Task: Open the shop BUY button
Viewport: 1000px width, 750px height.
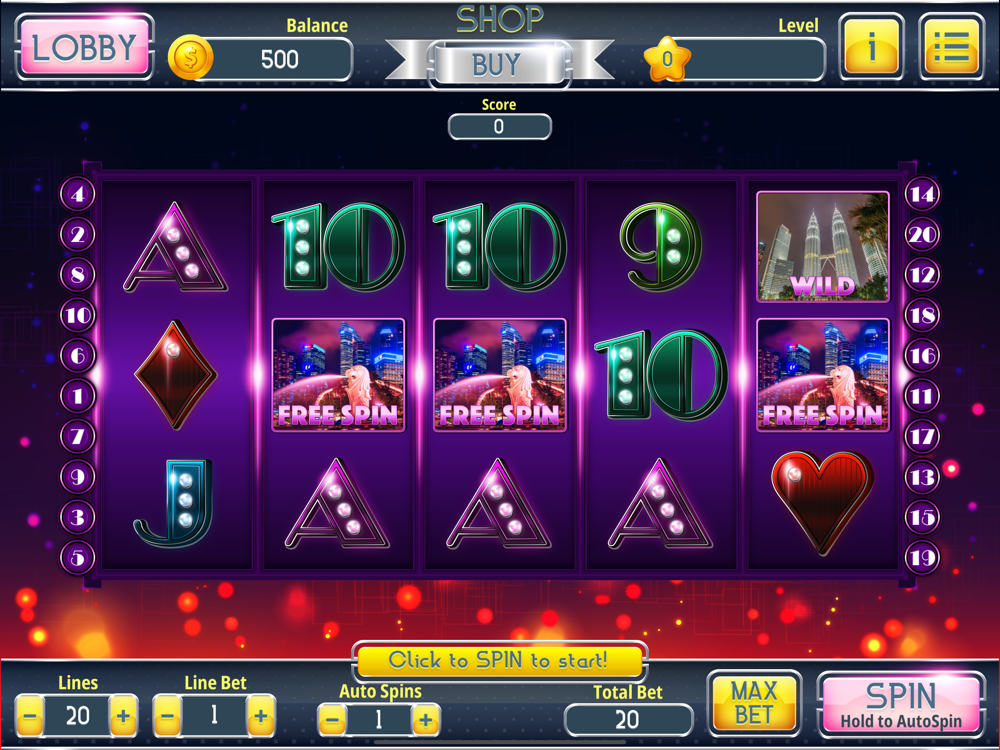Action: (x=499, y=64)
